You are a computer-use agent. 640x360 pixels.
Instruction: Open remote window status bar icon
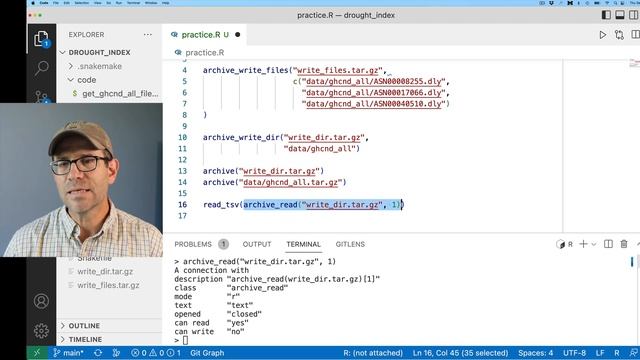tap(37, 353)
